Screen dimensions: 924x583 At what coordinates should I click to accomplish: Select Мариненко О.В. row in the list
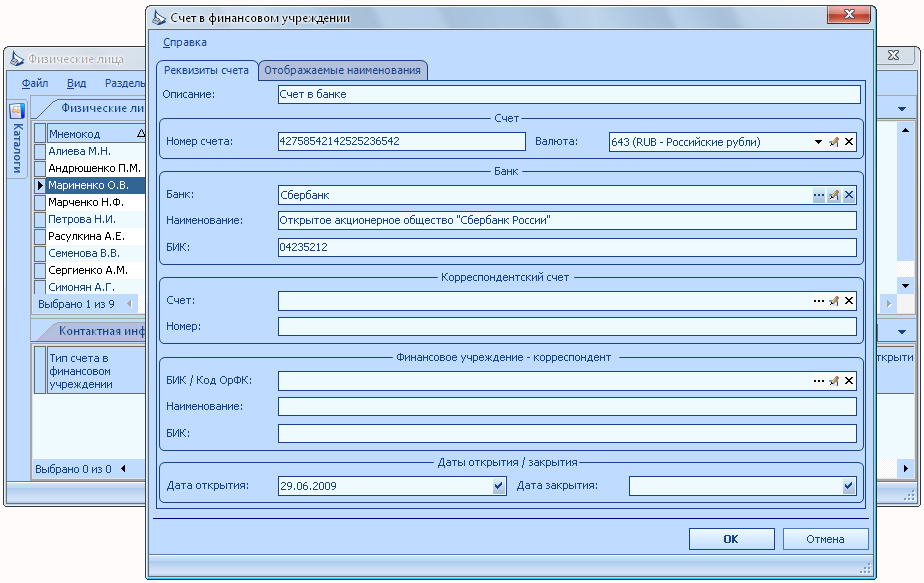click(x=96, y=186)
